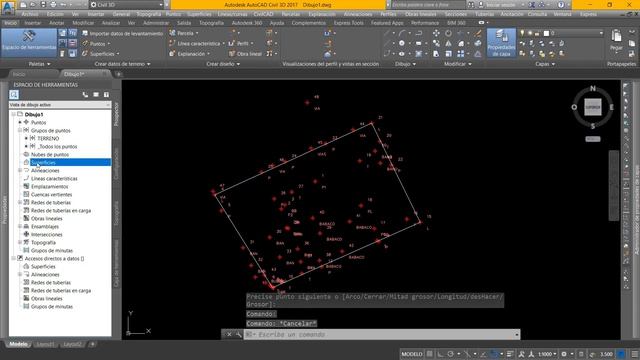Open the Archivo menu

coord(30,14)
